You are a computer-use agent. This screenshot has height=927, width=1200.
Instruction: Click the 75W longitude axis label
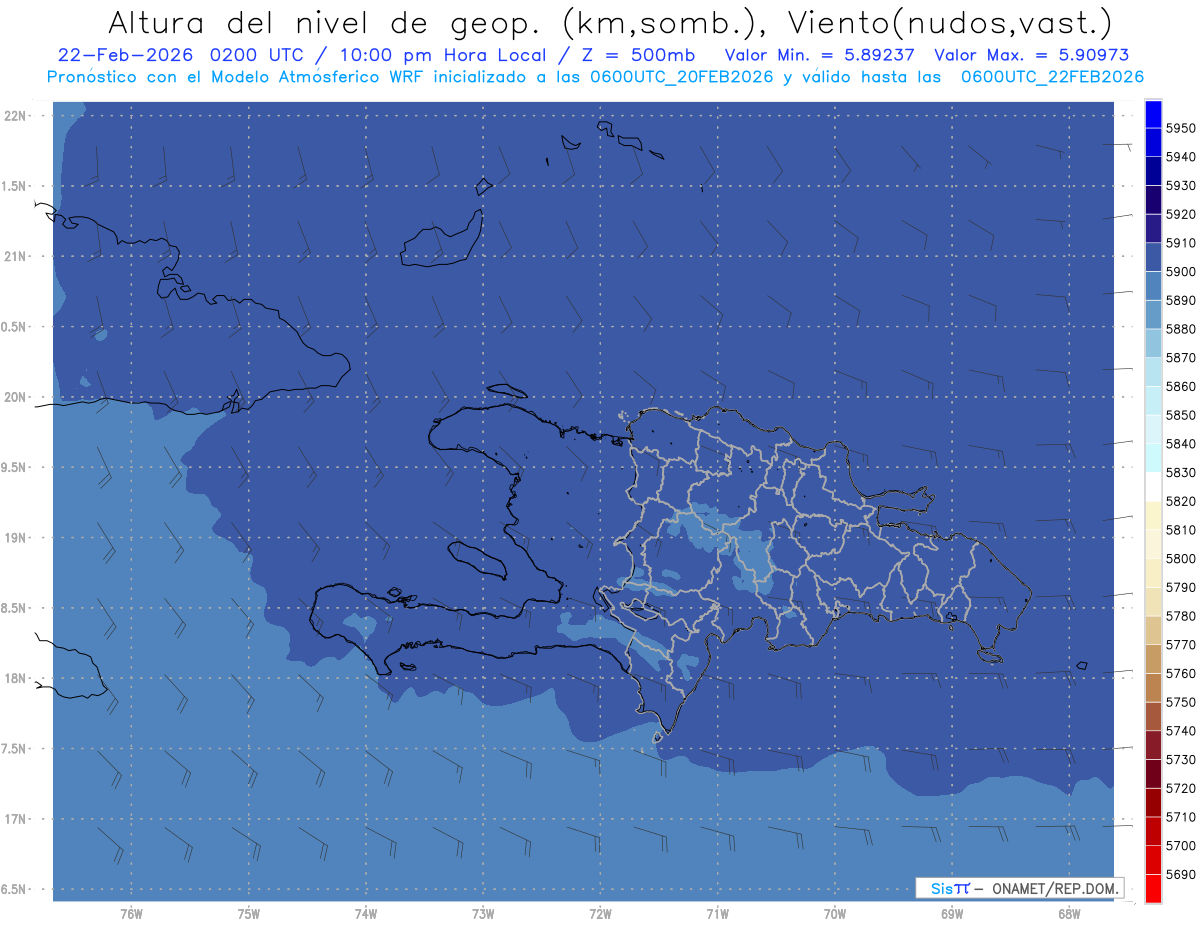248,914
